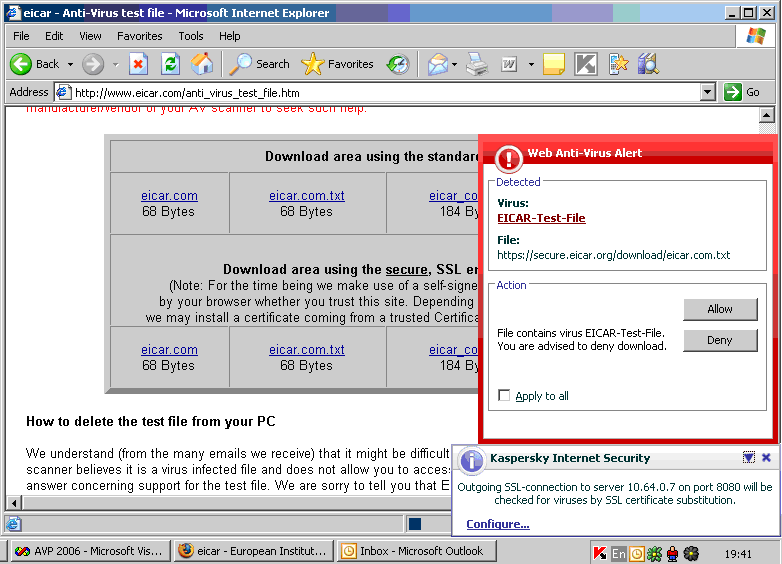Click the Kaspersky tray icon
Screen dimensions: 782x564
pos(600,553)
